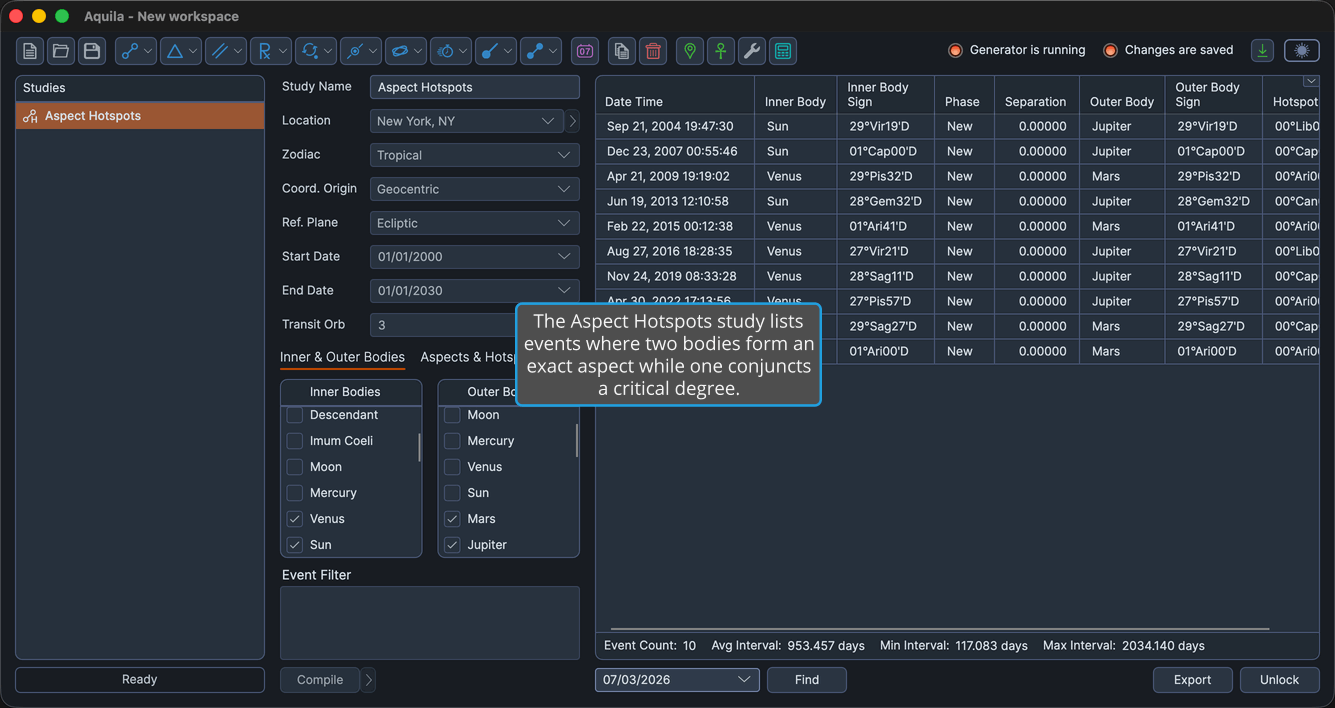Check Venus in the Outer Bodies list
1335x708 pixels.
pyautogui.click(x=452, y=467)
